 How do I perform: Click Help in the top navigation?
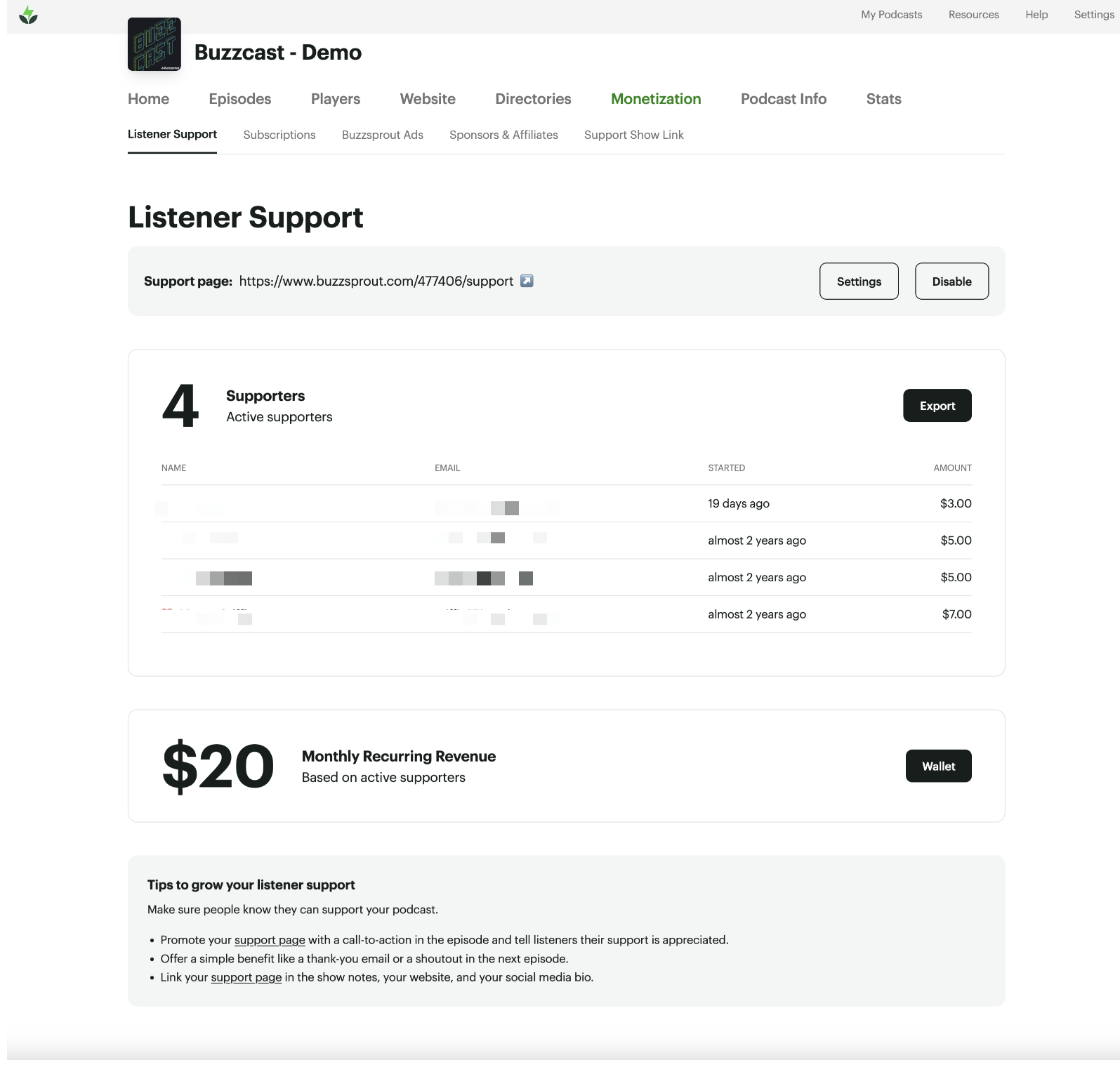(1036, 15)
